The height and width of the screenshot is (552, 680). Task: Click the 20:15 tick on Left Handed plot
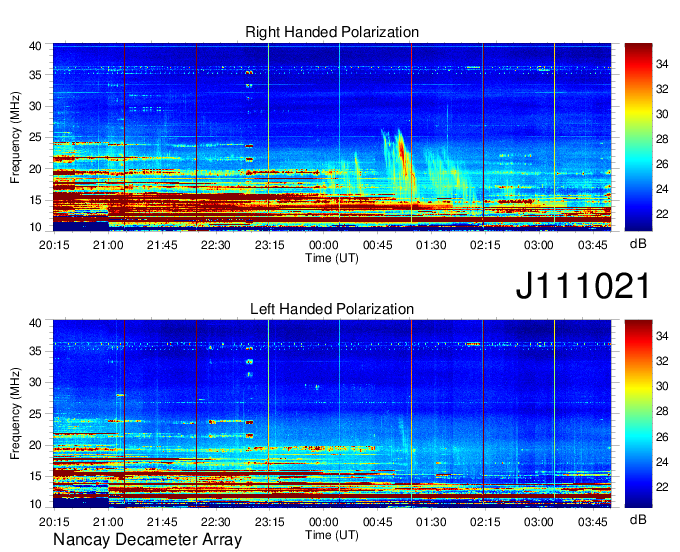coord(54,522)
